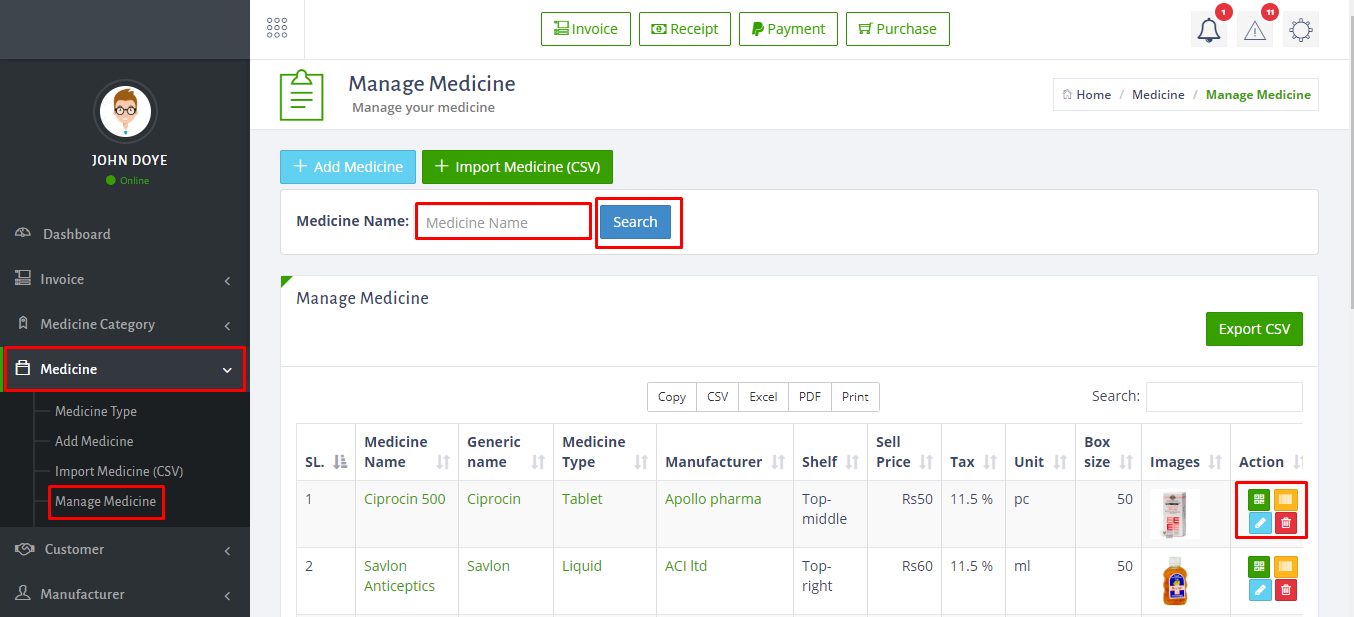
Task: Delete Savlon Anticeptics using the trash icon
Action: (x=1285, y=590)
